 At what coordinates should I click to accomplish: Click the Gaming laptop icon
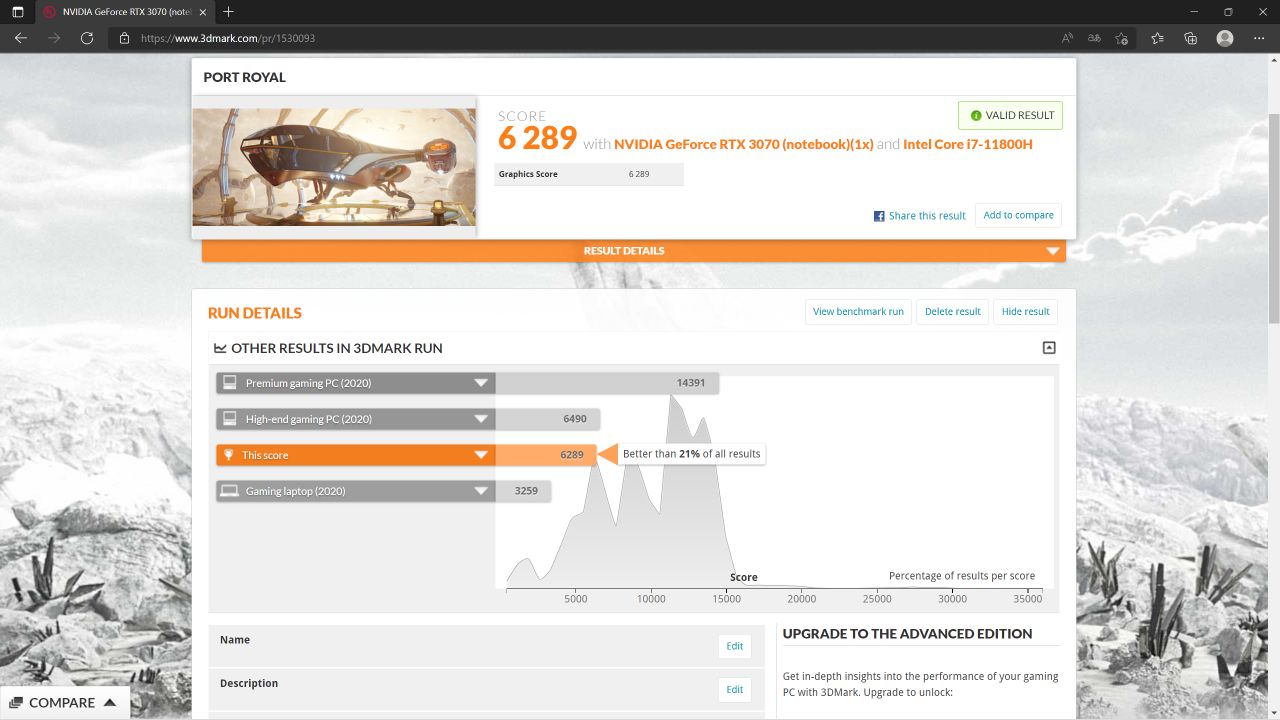click(230, 491)
